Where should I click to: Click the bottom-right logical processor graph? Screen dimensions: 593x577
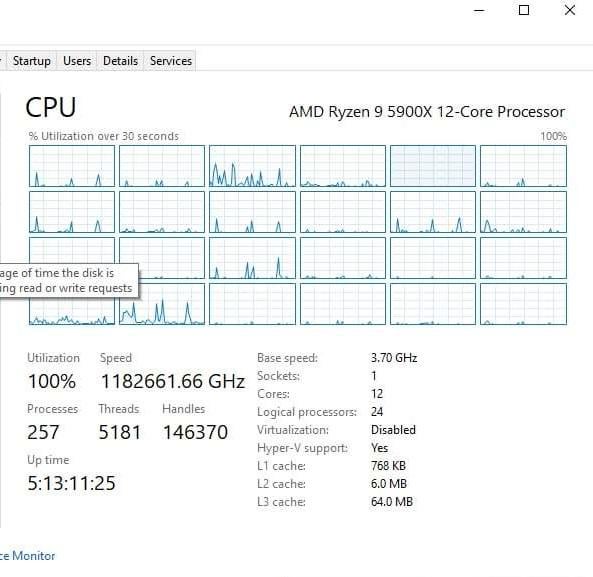click(523, 304)
